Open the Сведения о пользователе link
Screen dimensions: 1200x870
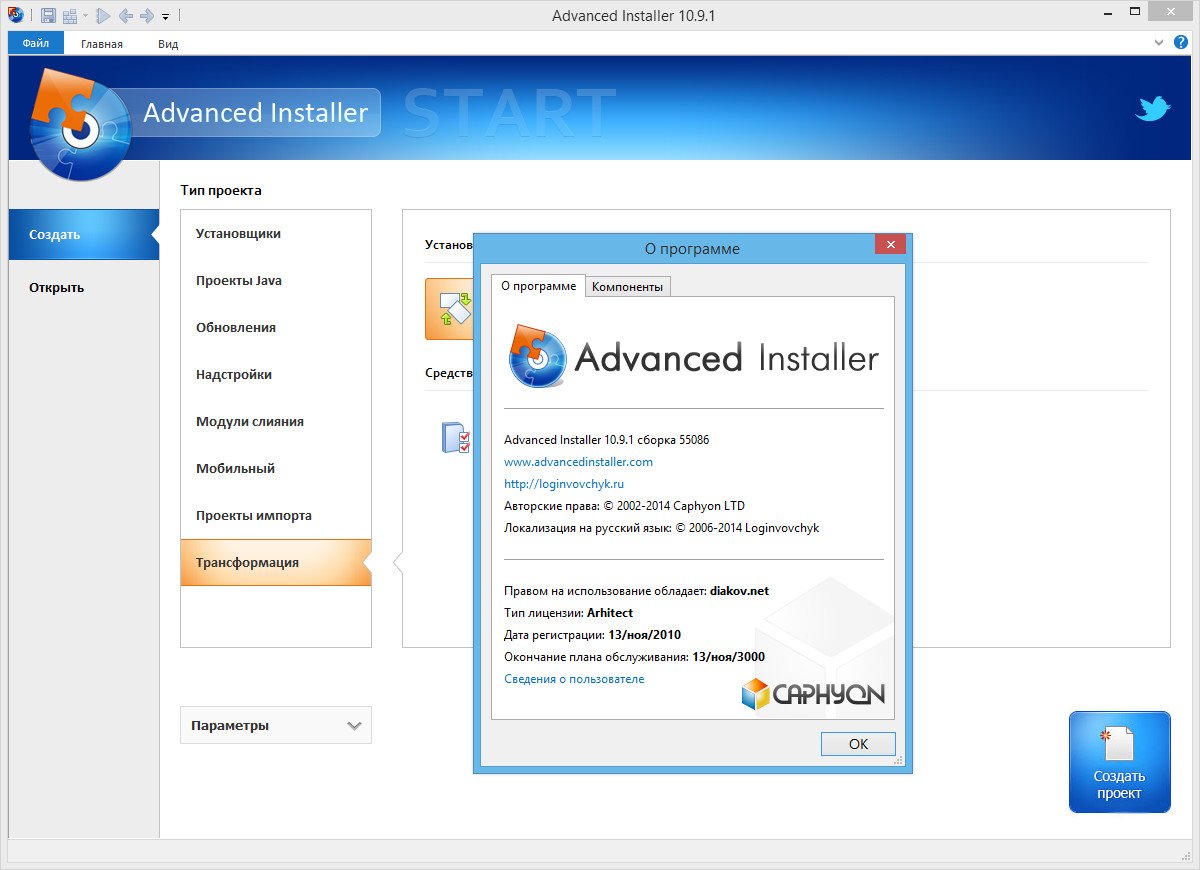click(x=574, y=679)
